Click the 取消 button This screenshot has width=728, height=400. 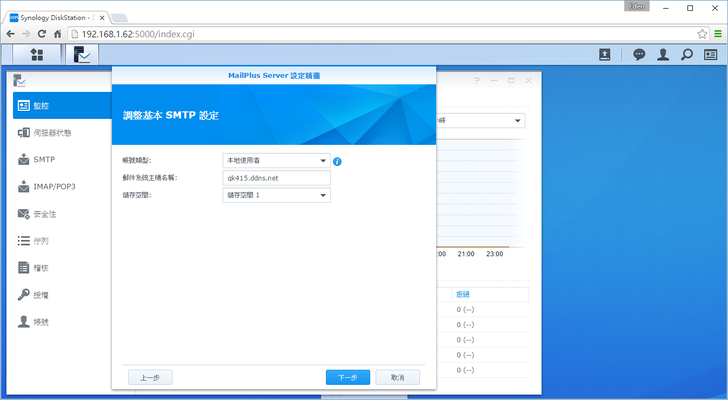(398, 377)
